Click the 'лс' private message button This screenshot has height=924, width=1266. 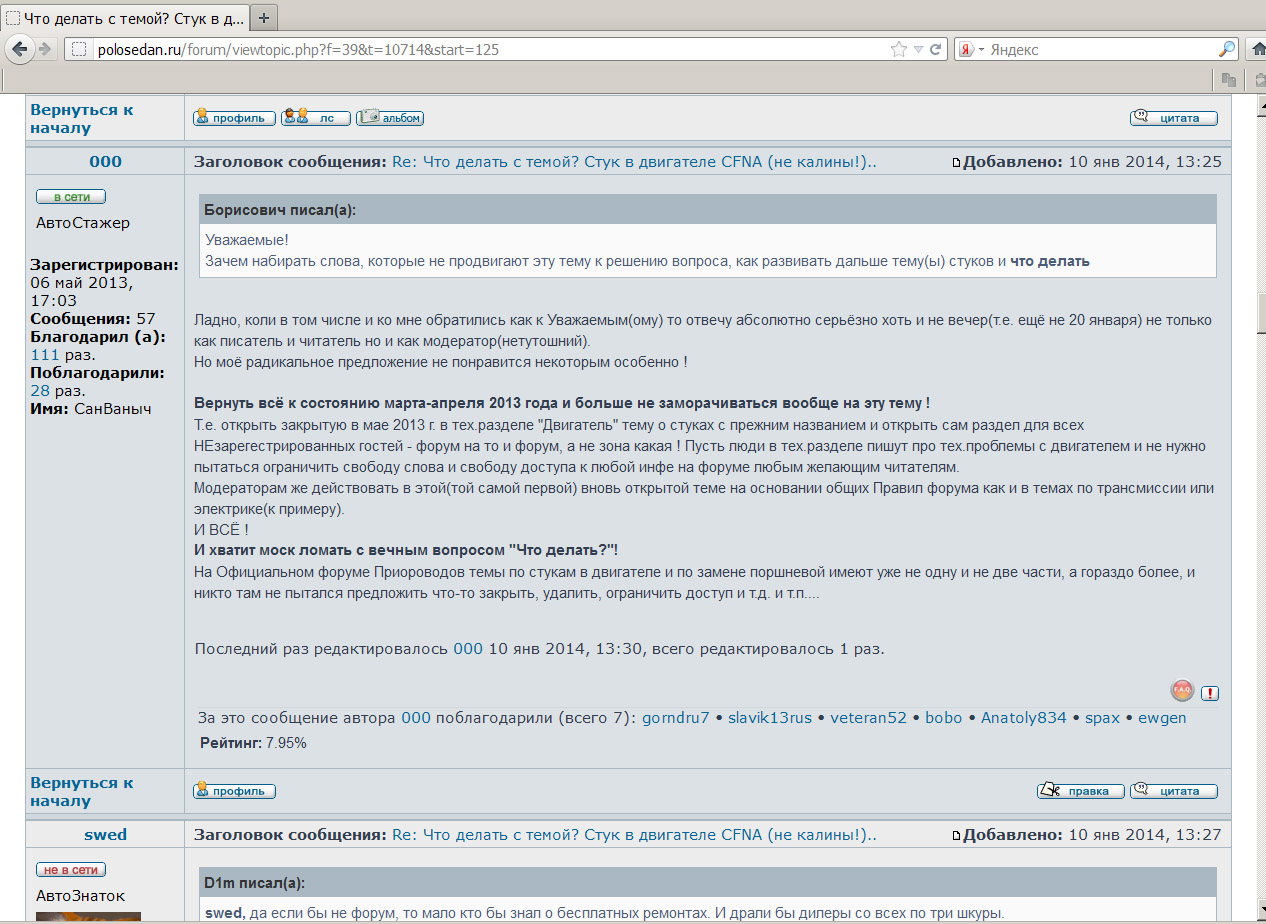click(x=316, y=118)
